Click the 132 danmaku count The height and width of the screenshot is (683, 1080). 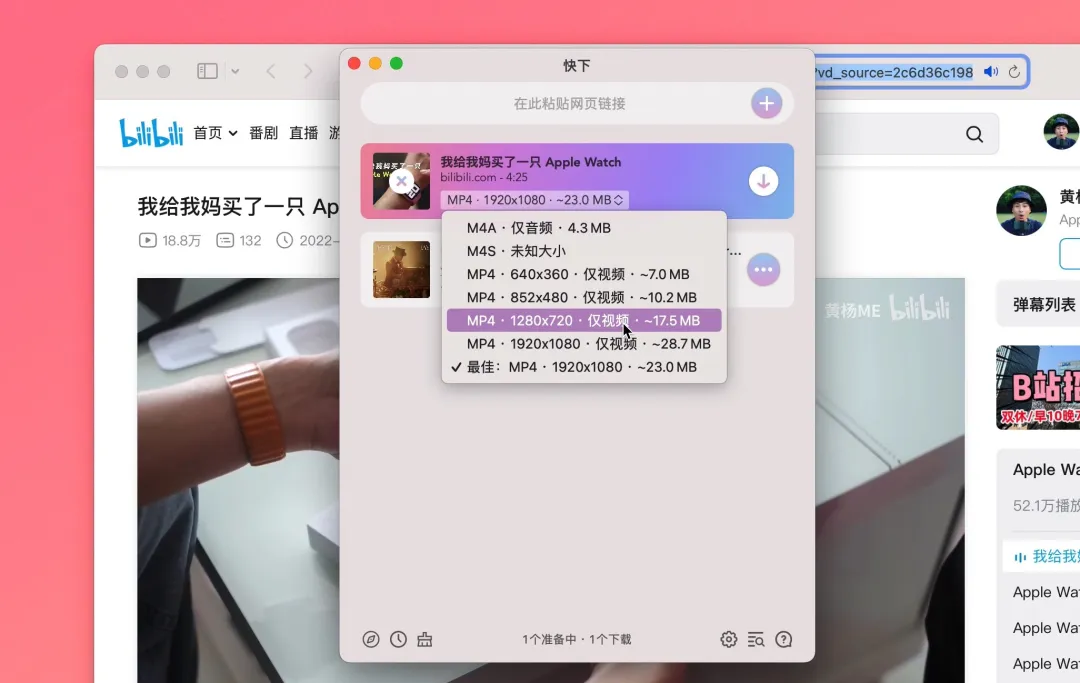pyautogui.click(x=239, y=240)
